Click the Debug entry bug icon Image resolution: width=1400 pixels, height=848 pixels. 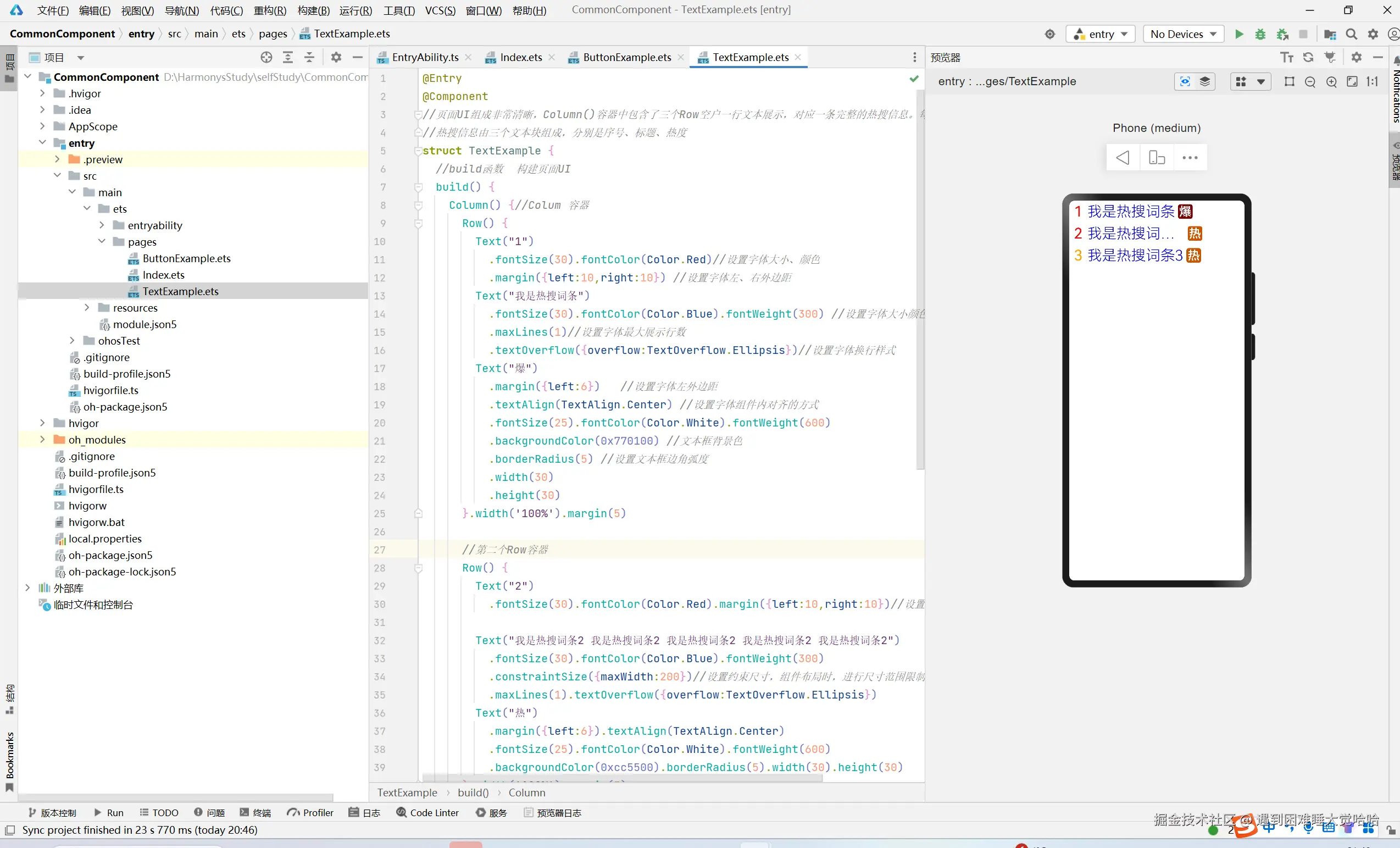pos(1260,34)
